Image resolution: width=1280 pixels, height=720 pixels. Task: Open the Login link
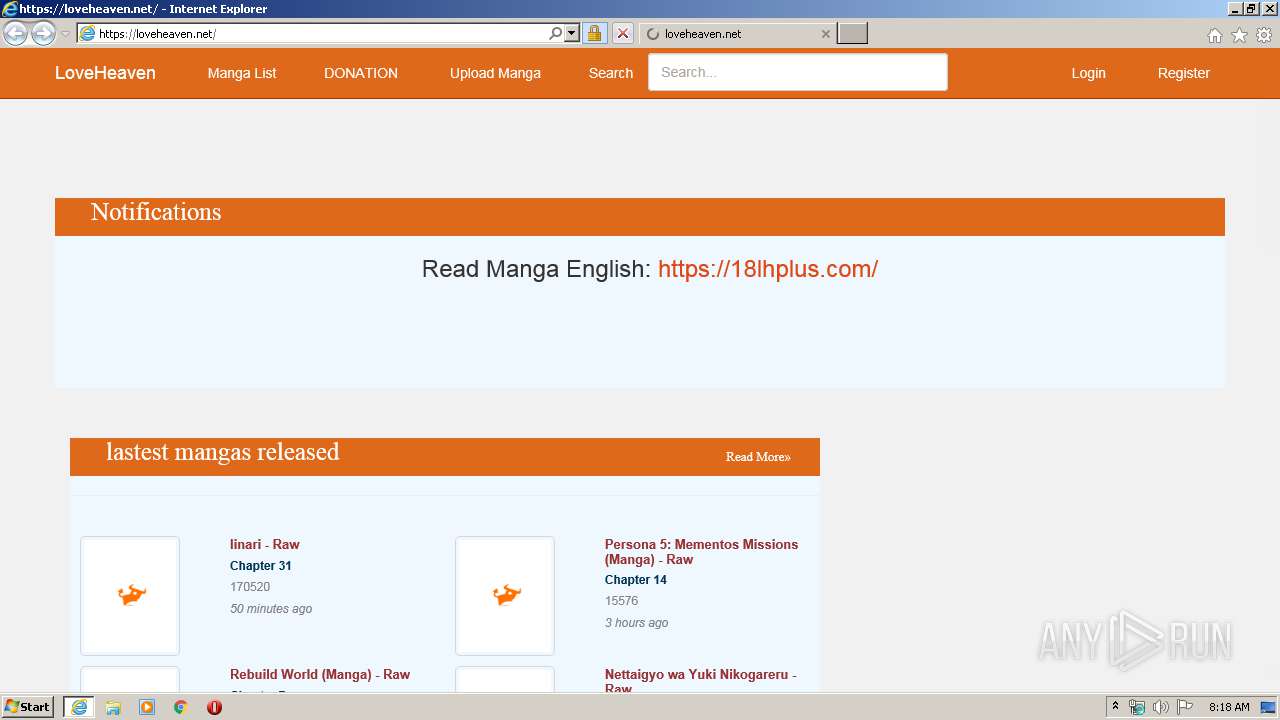[x=1088, y=73]
